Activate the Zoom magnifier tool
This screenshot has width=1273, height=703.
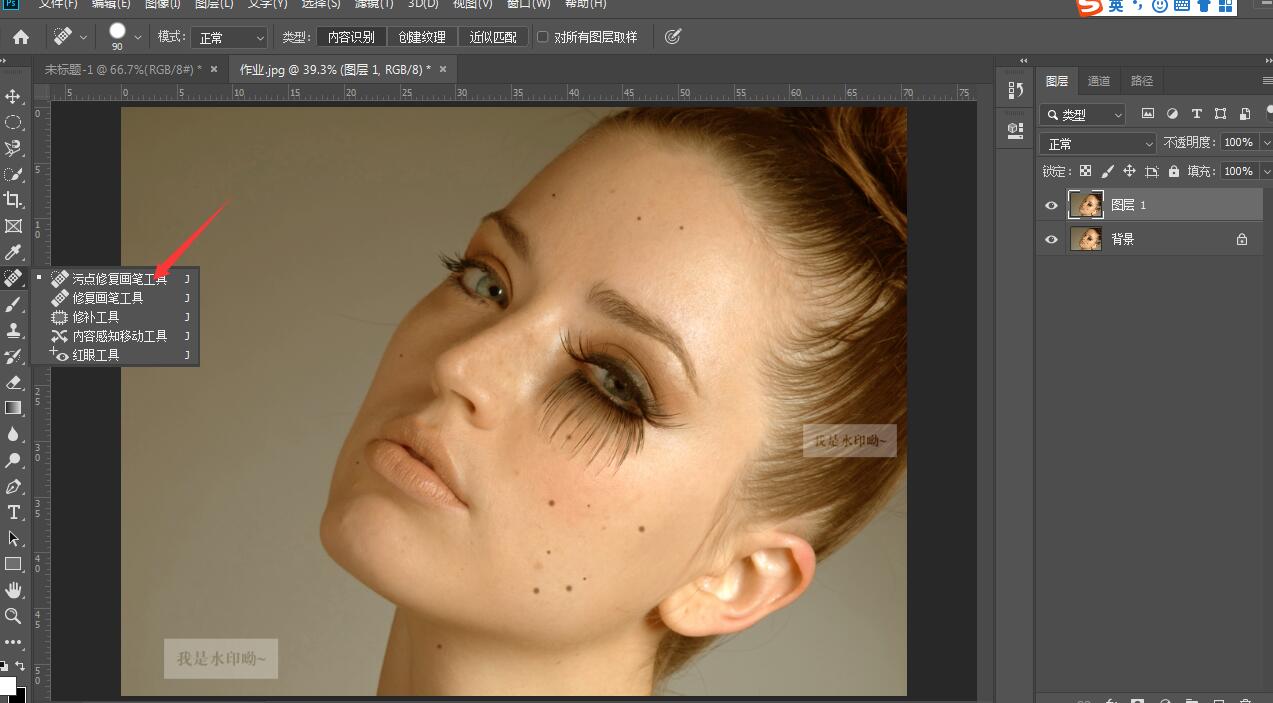14,616
